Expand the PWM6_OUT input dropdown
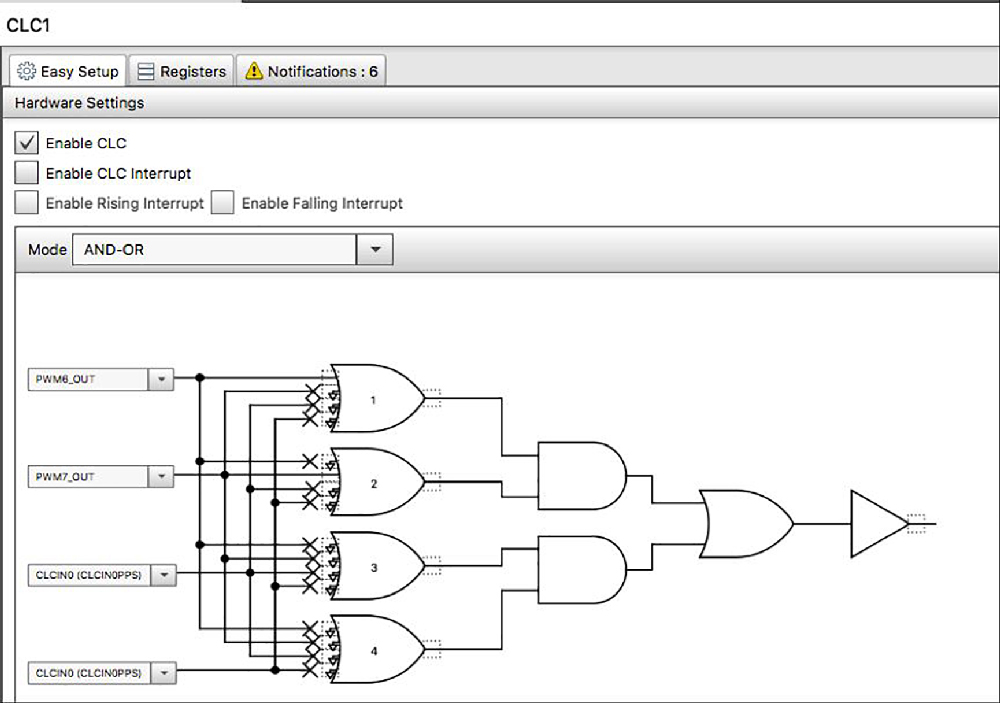 (x=161, y=379)
